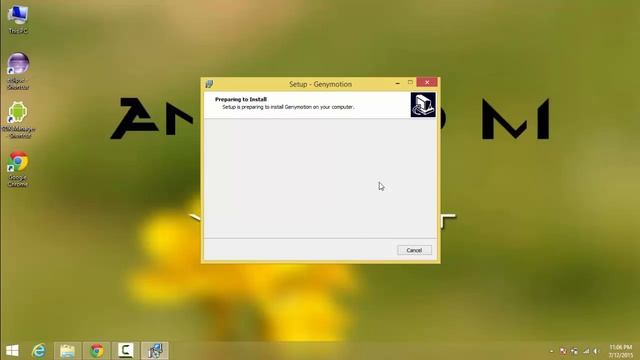
Task: Open the Action Center flag icon in tray
Action: pyautogui.click(x=563, y=351)
